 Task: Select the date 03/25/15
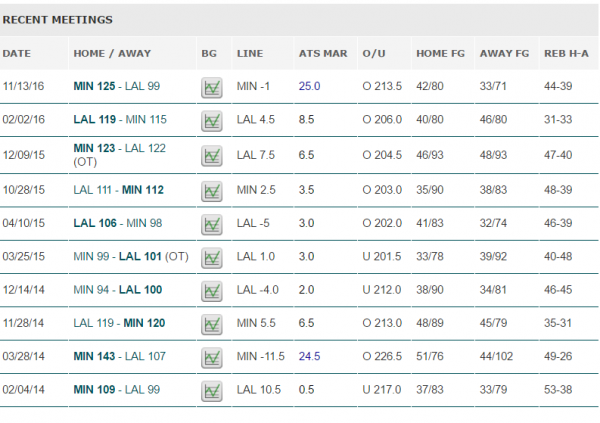(x=23, y=256)
